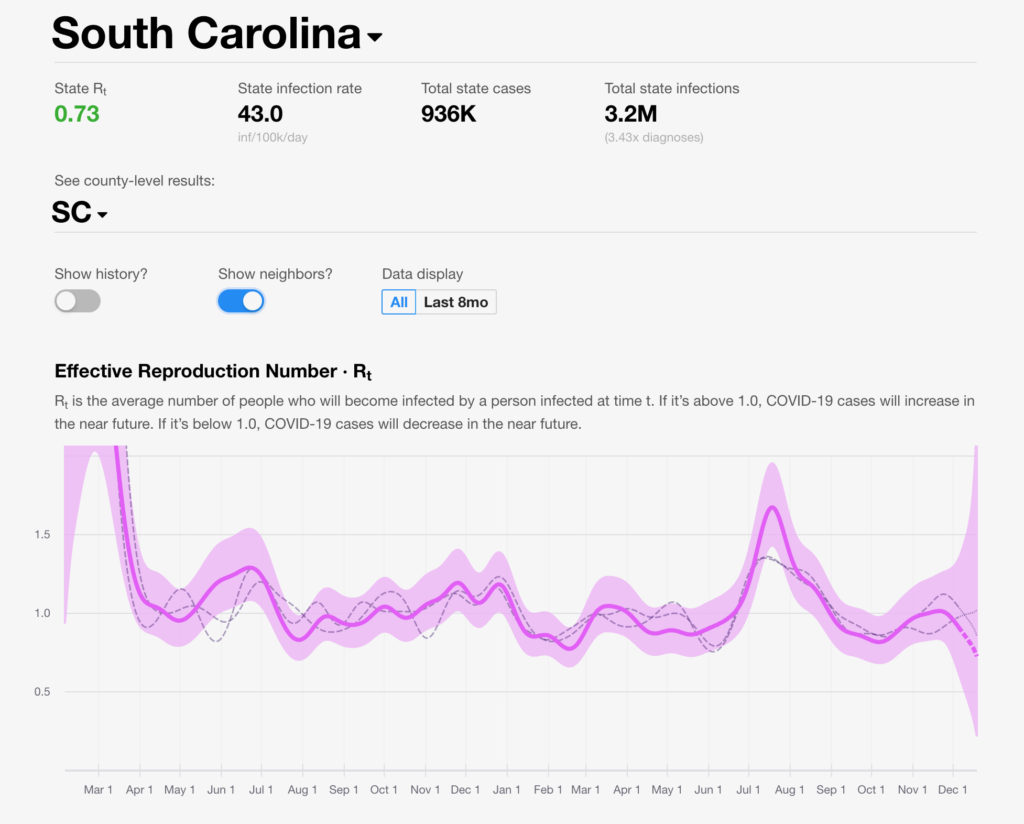The height and width of the screenshot is (824, 1024).
Task: Click the small arrow beside SC
Action: 102,215
